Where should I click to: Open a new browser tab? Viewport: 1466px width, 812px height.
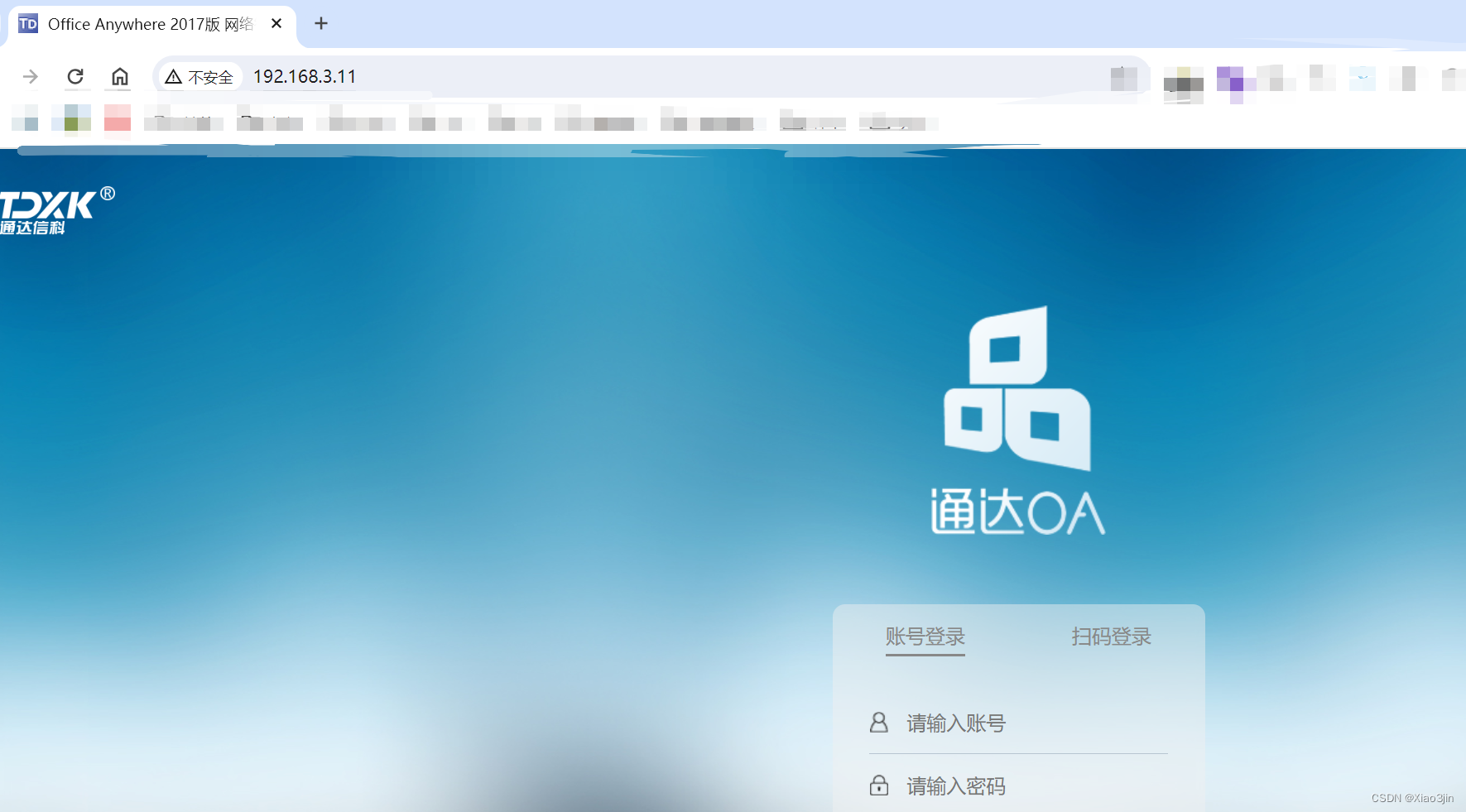point(321,23)
